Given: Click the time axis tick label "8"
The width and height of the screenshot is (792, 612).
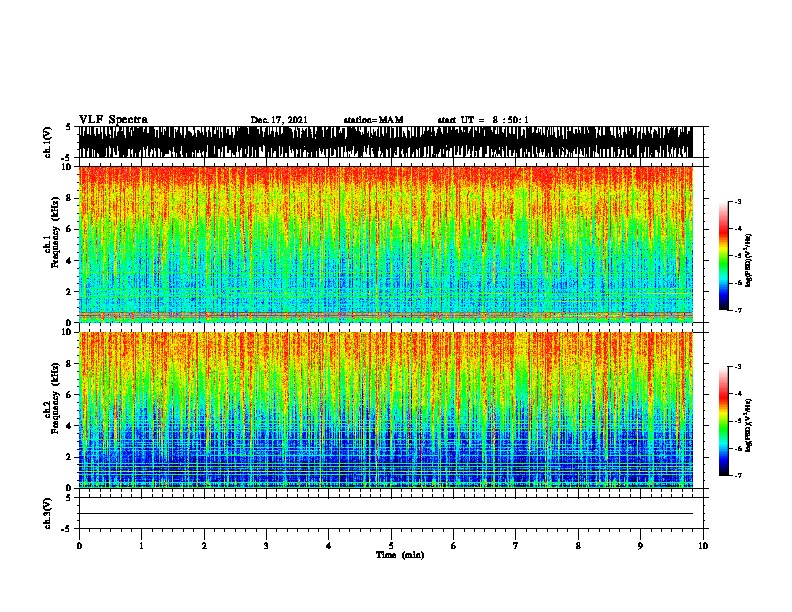Looking at the screenshot, I should (578, 546).
